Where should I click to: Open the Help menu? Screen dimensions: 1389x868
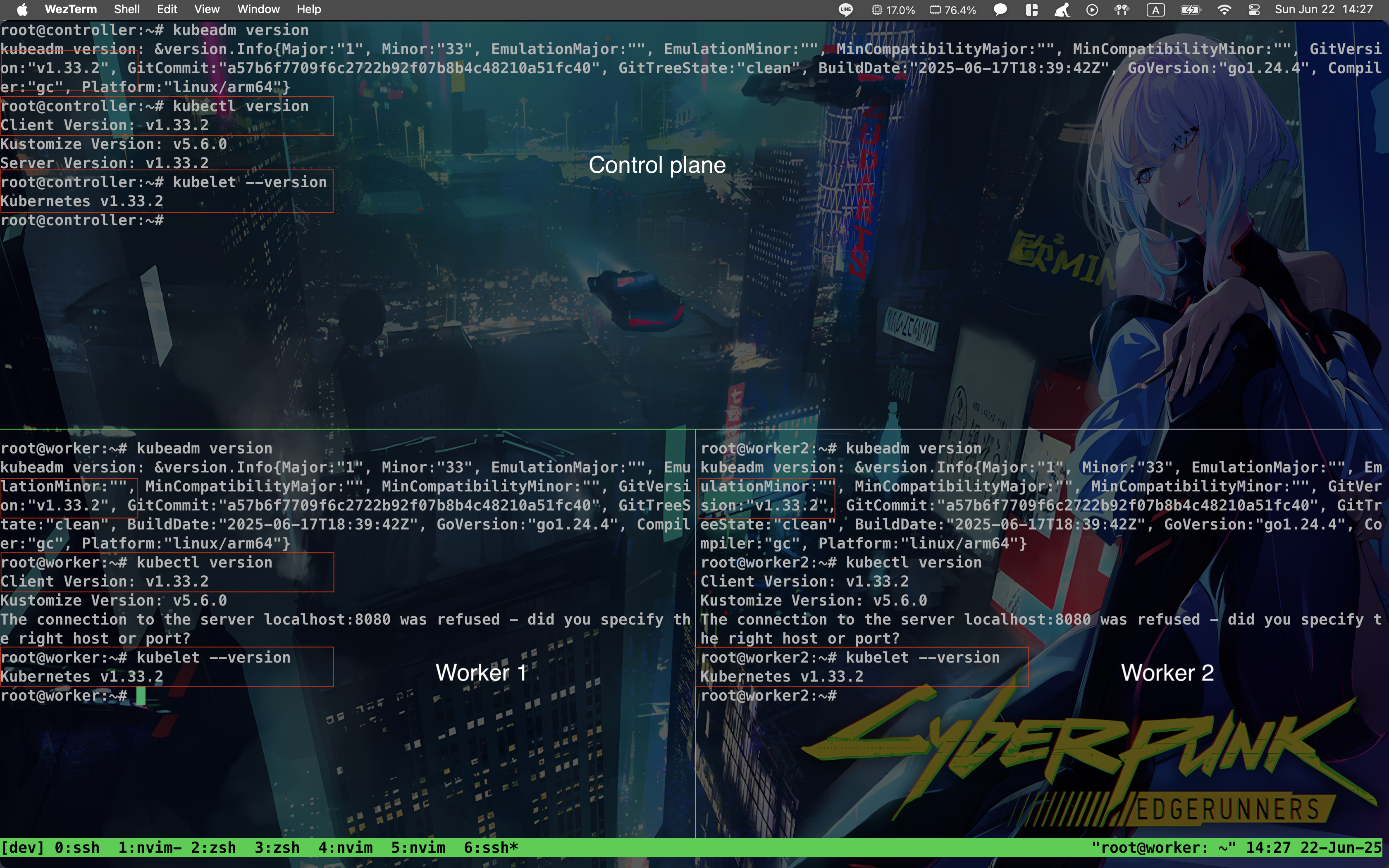(309, 10)
